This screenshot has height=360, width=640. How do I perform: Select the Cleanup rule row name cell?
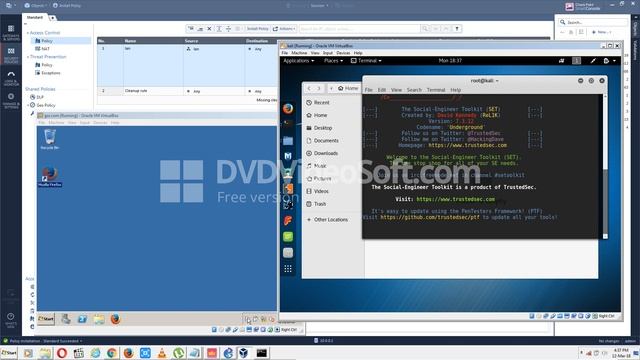pyautogui.click(x=153, y=91)
